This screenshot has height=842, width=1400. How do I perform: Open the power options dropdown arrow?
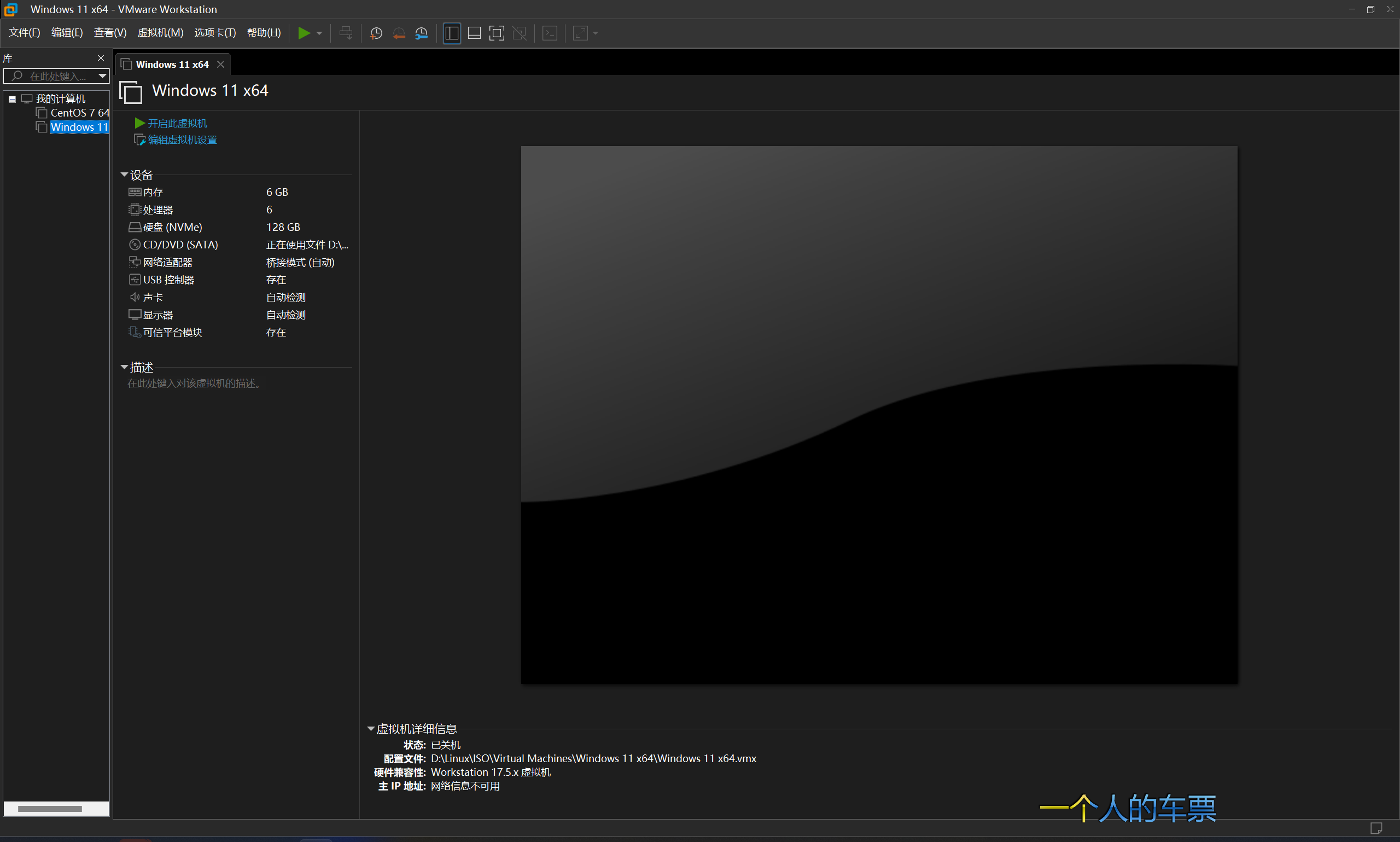pyautogui.click(x=320, y=33)
